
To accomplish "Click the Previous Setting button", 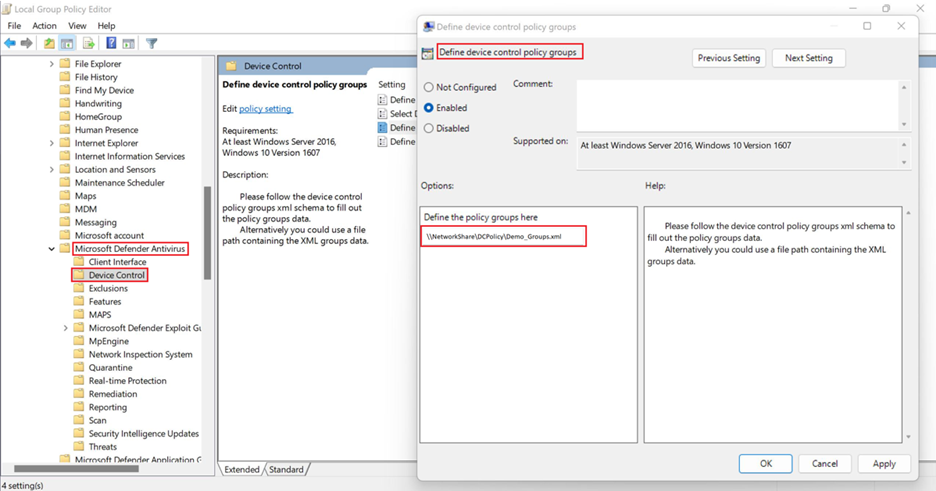I will [729, 58].
